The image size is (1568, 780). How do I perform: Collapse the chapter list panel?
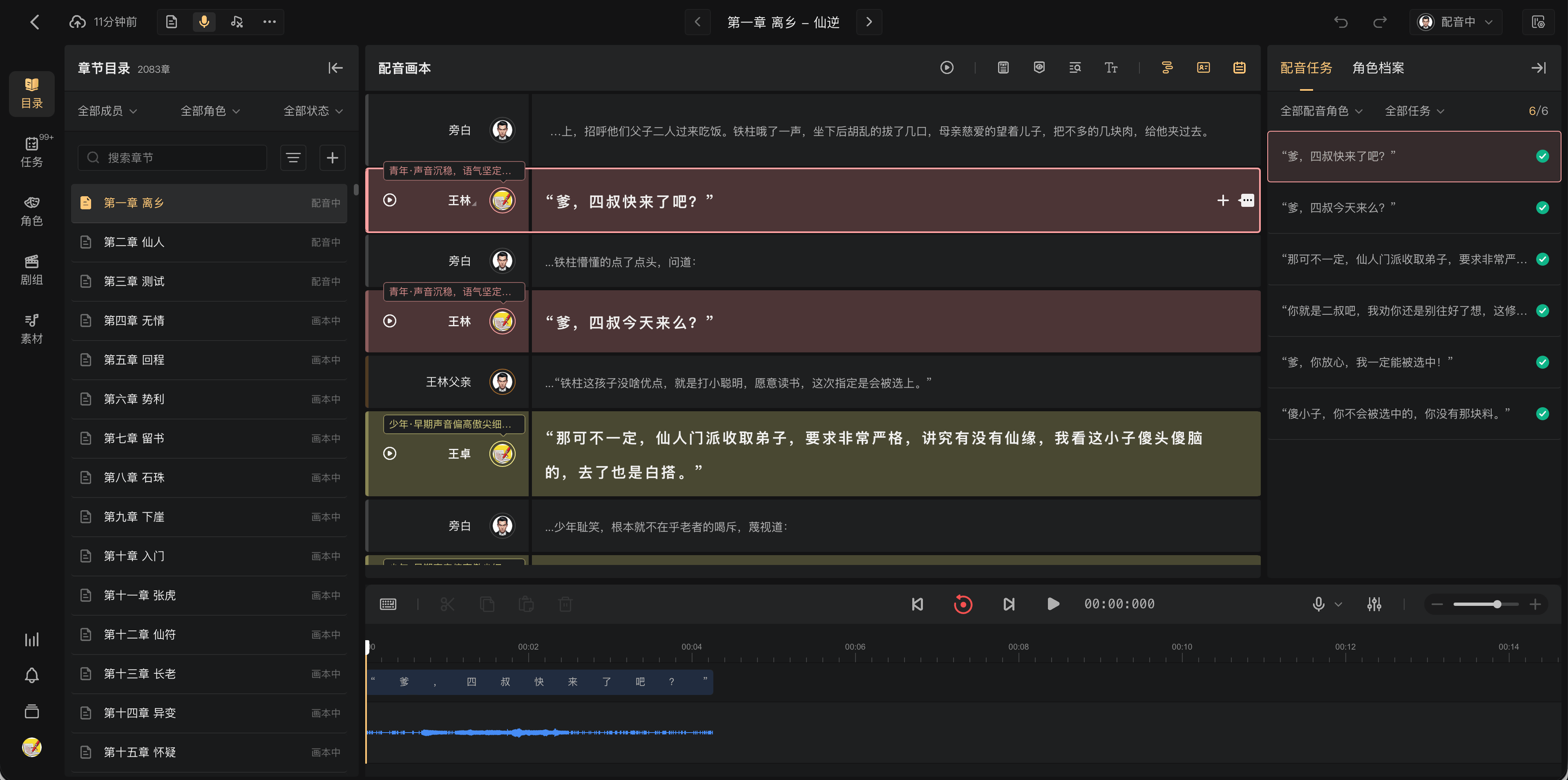(x=335, y=67)
